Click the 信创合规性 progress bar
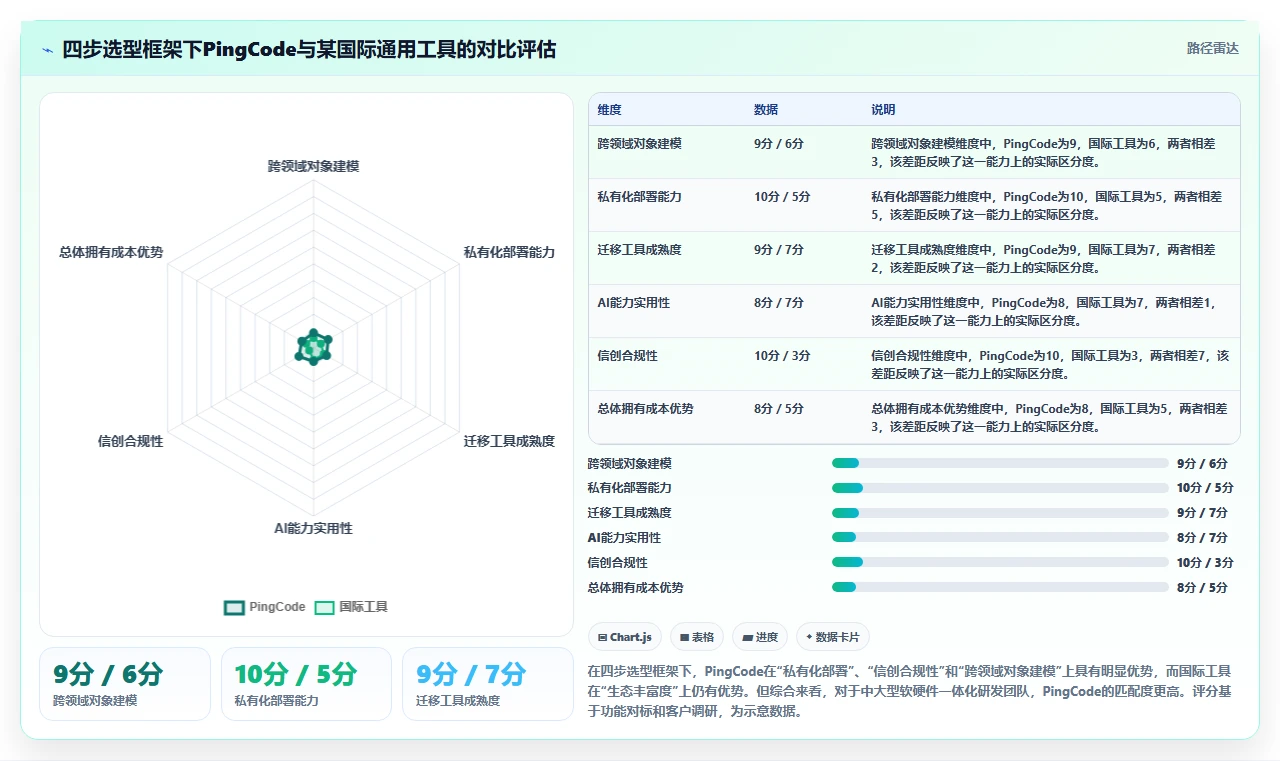 1000,563
